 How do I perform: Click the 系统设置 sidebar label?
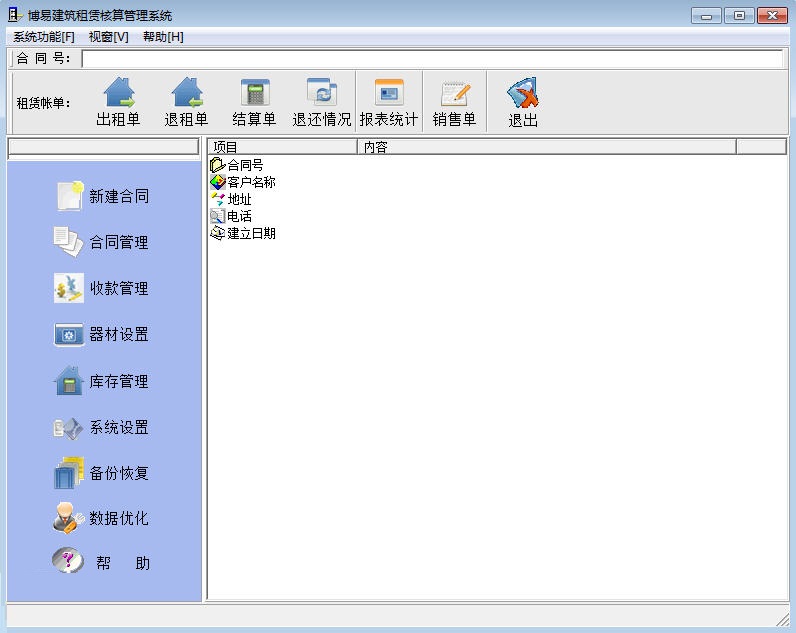[119, 427]
